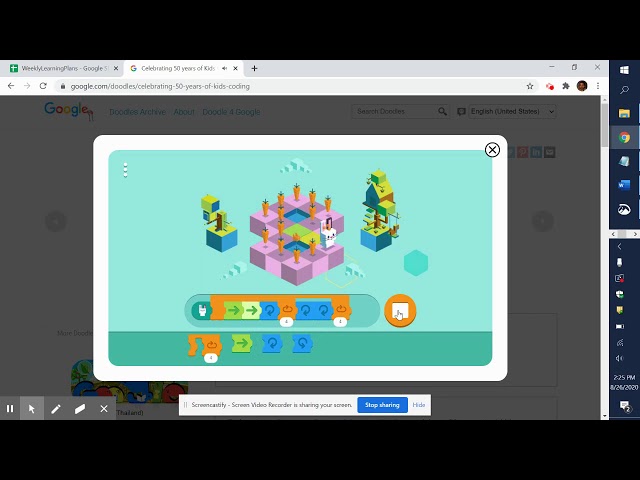The height and width of the screenshot is (480, 640).
Task: Go forward in browser history
Action: (27, 86)
